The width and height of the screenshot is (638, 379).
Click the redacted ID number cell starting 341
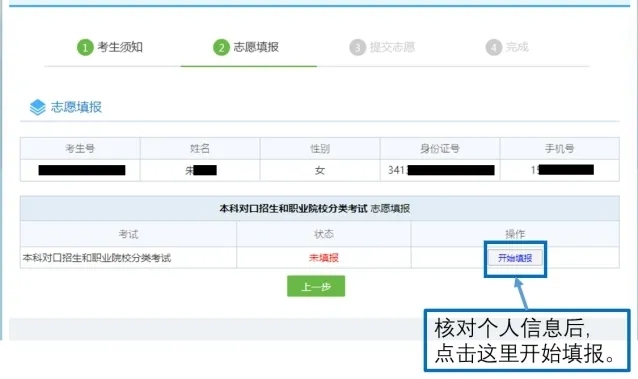tap(440, 170)
